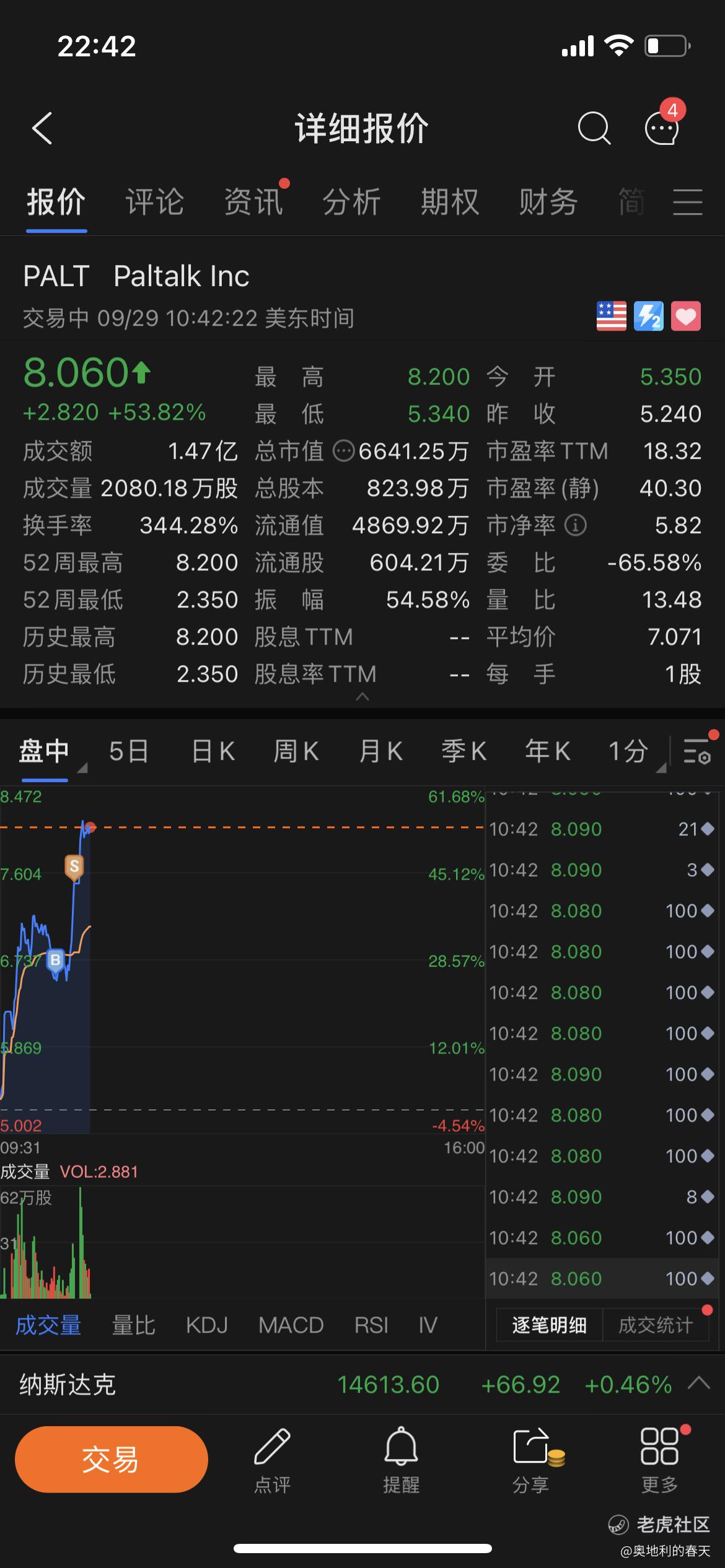Toggle the heart favorite icon
The width and height of the screenshot is (725, 1568).
coord(685,316)
